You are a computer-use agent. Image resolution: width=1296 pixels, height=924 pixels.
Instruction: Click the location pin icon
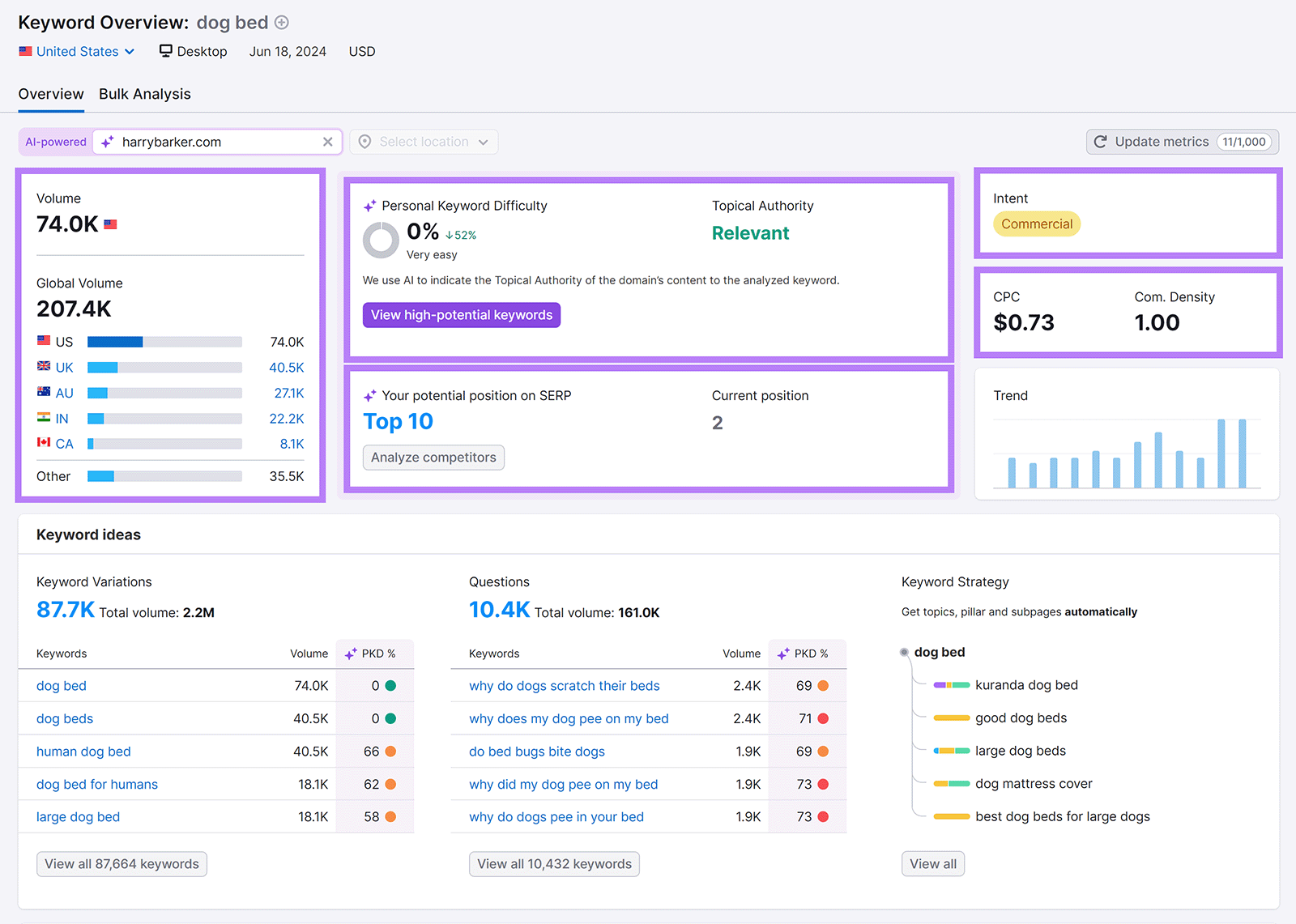pos(364,142)
